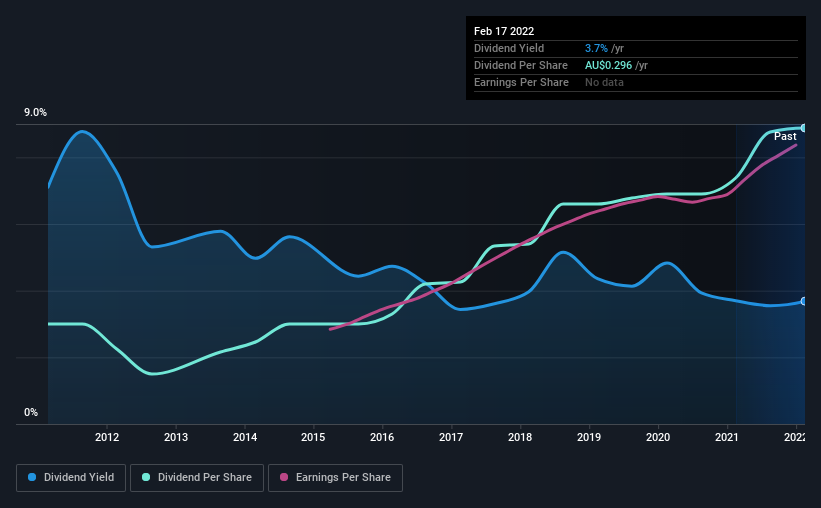Click the 2018 label on the time axis

520,437
